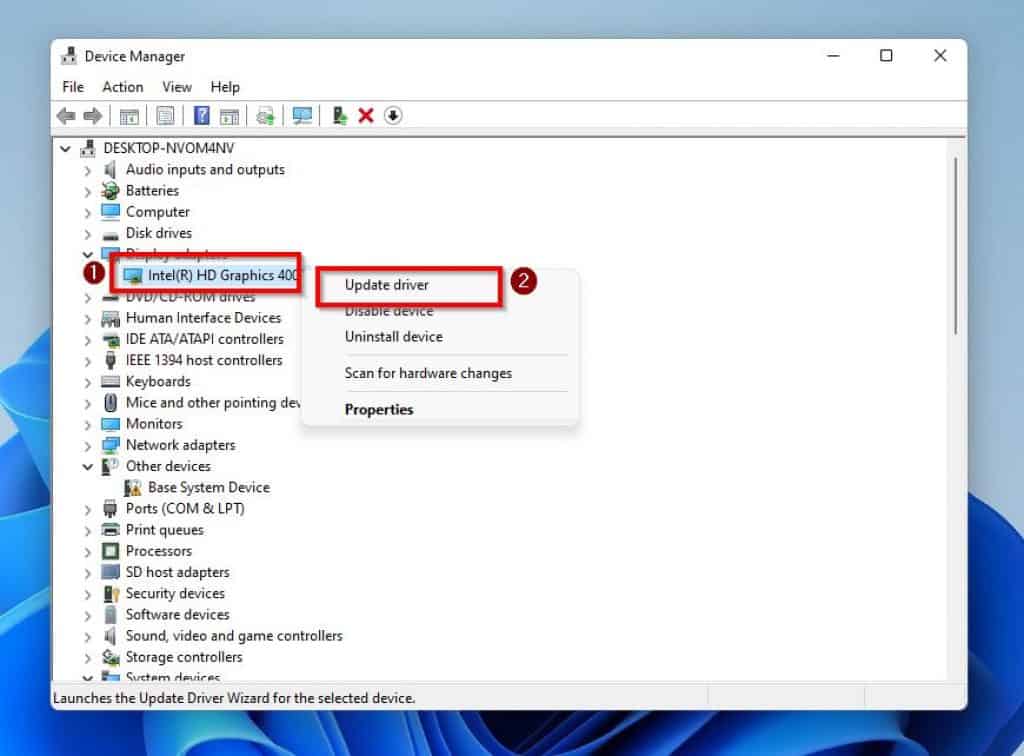Click the Monitors category icon
This screenshot has height=756, width=1024.
[110, 424]
